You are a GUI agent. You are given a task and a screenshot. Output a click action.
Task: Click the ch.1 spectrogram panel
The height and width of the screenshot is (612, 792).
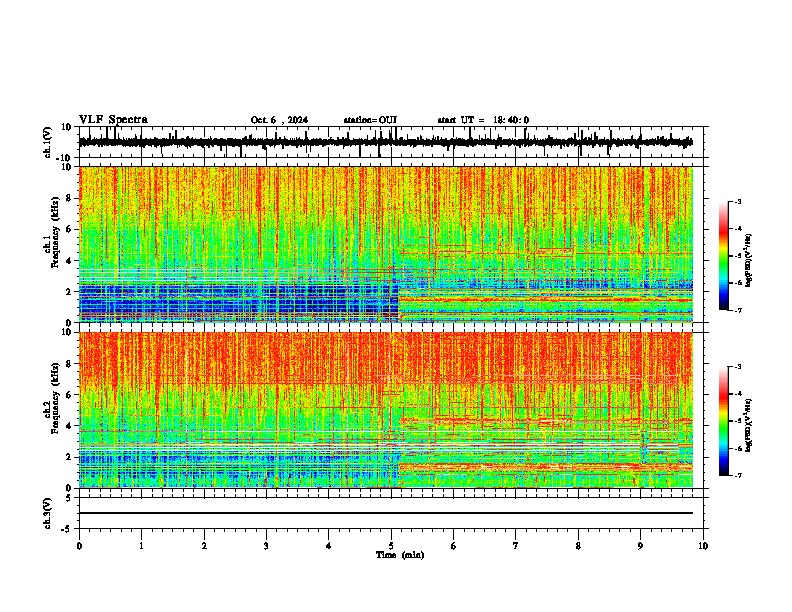coord(391,244)
